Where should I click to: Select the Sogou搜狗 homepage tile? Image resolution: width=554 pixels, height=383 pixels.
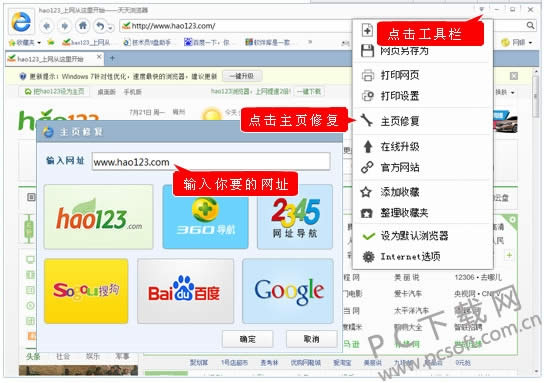click(x=86, y=291)
